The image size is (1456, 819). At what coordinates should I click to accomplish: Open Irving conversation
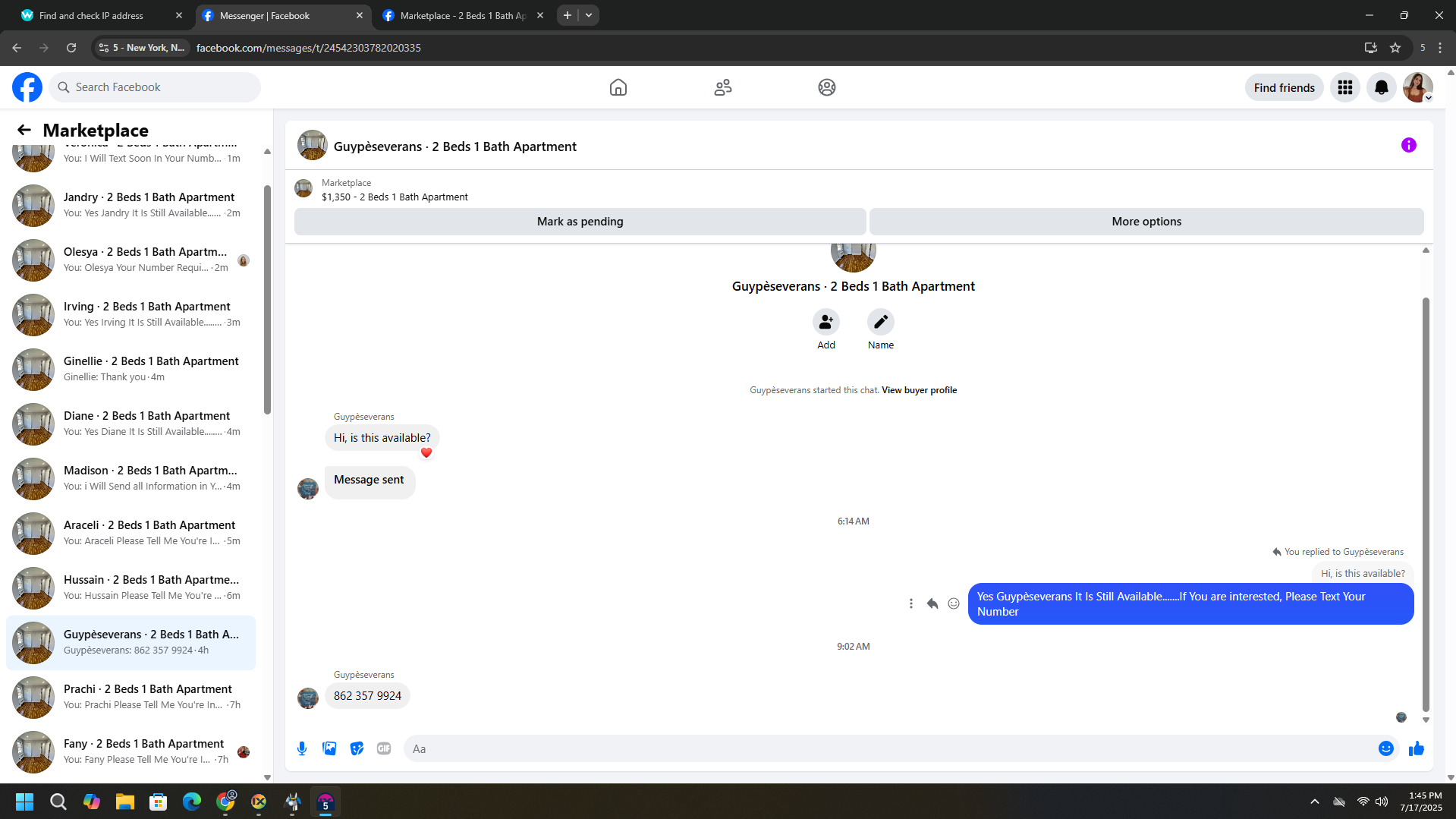pos(131,314)
